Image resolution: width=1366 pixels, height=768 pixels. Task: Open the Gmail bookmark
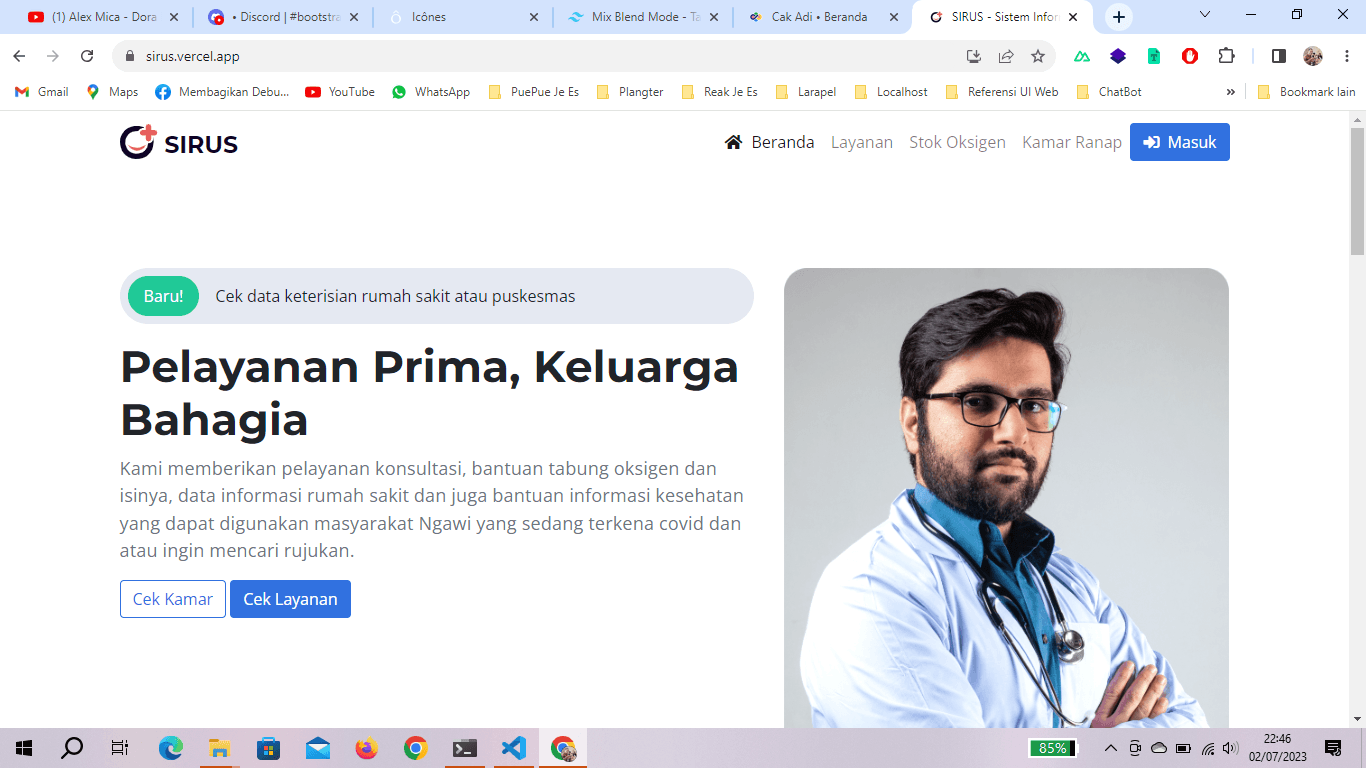42,92
